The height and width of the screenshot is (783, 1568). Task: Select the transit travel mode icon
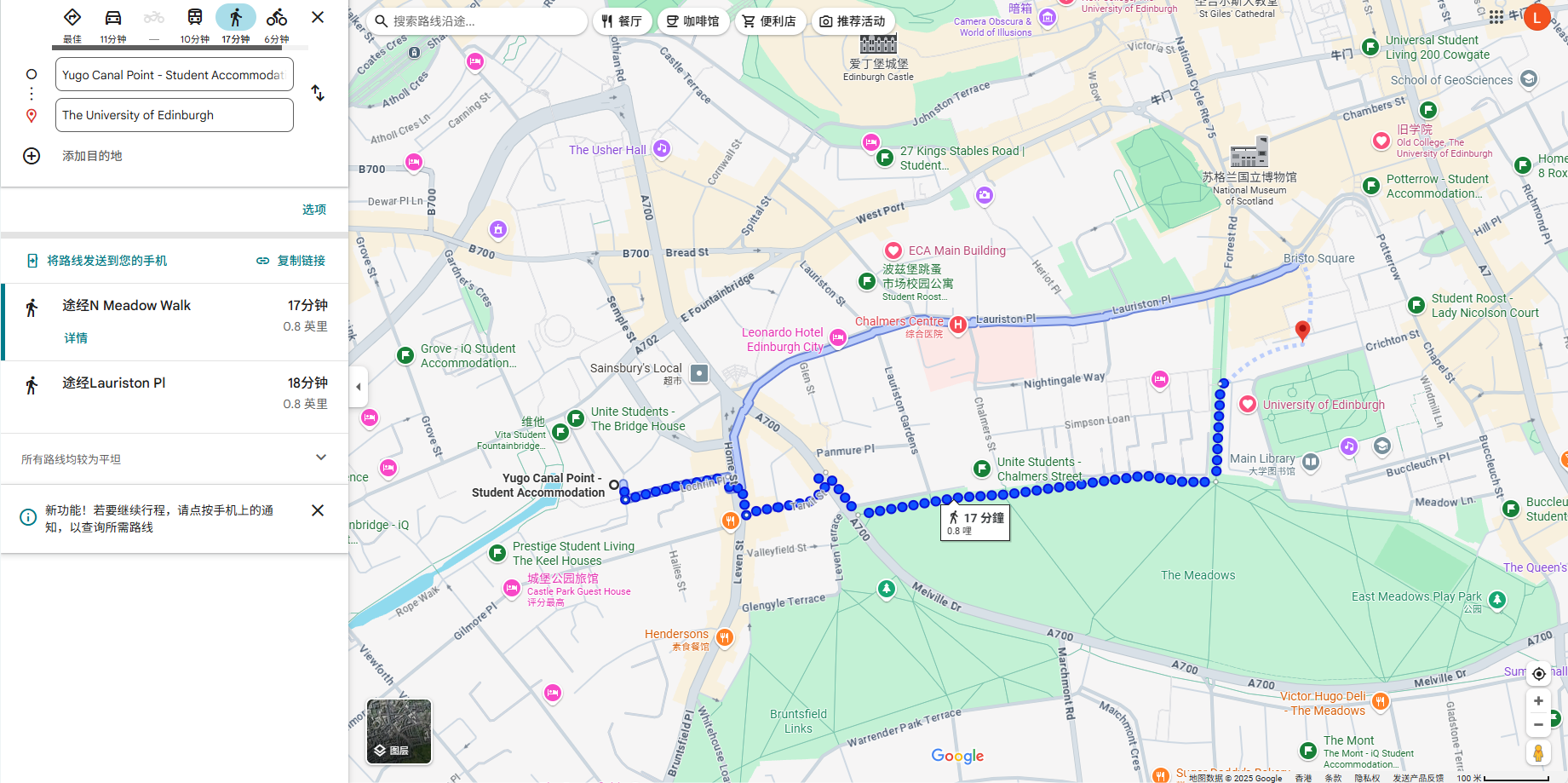(194, 18)
